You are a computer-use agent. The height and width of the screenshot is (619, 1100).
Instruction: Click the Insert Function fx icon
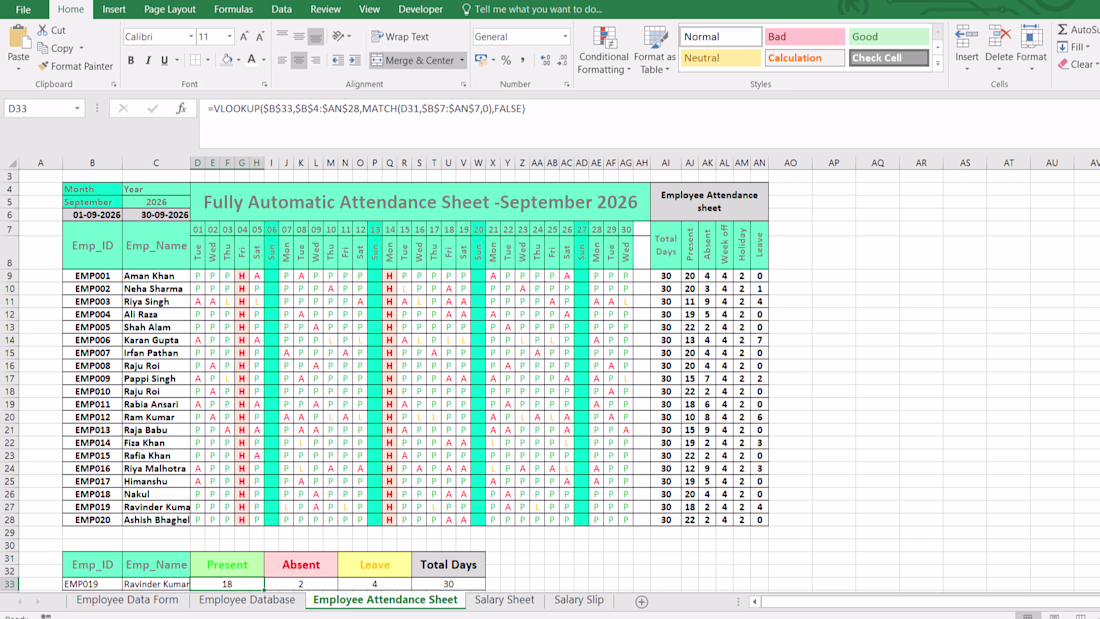coord(181,108)
